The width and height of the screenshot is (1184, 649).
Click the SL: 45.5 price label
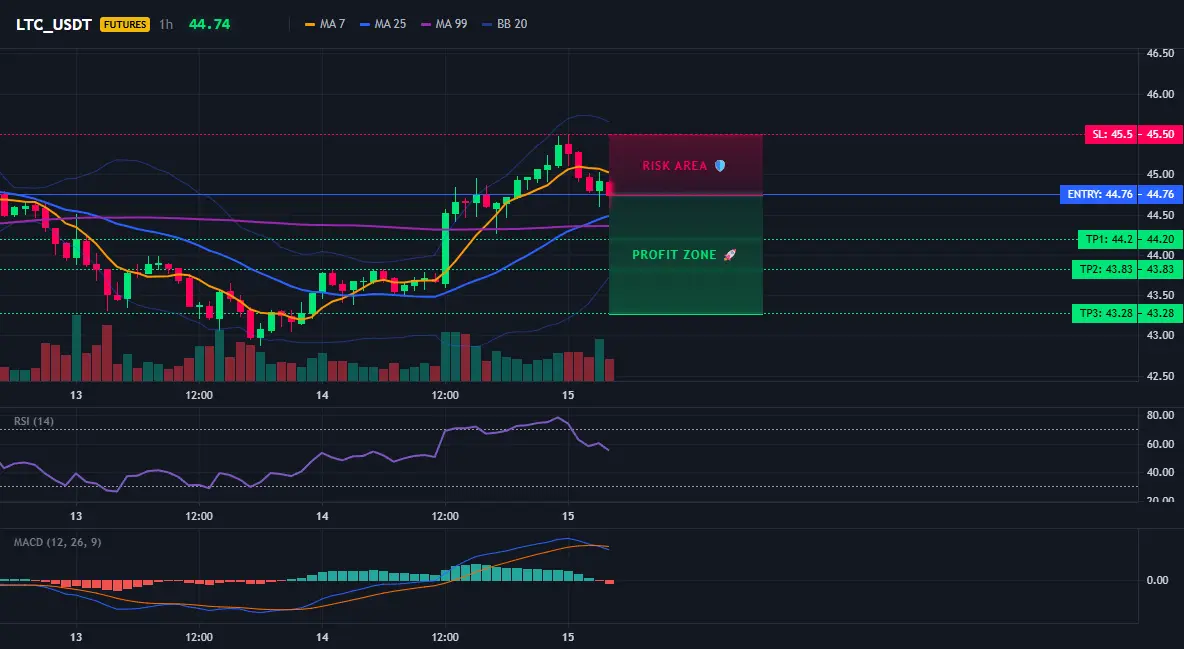(1110, 134)
